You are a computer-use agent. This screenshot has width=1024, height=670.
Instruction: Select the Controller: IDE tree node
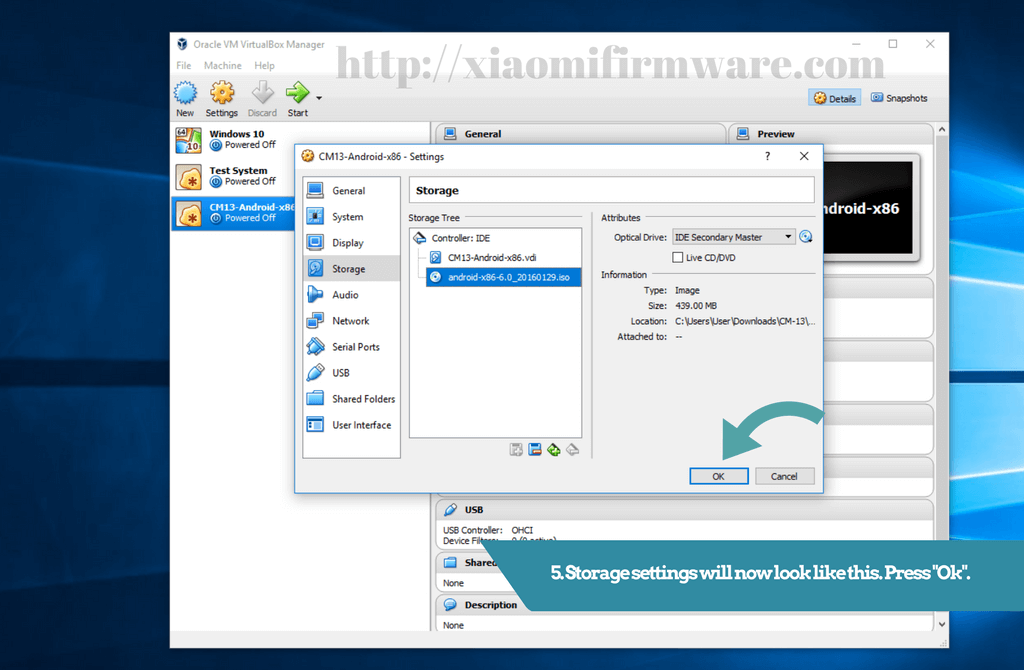[460, 238]
